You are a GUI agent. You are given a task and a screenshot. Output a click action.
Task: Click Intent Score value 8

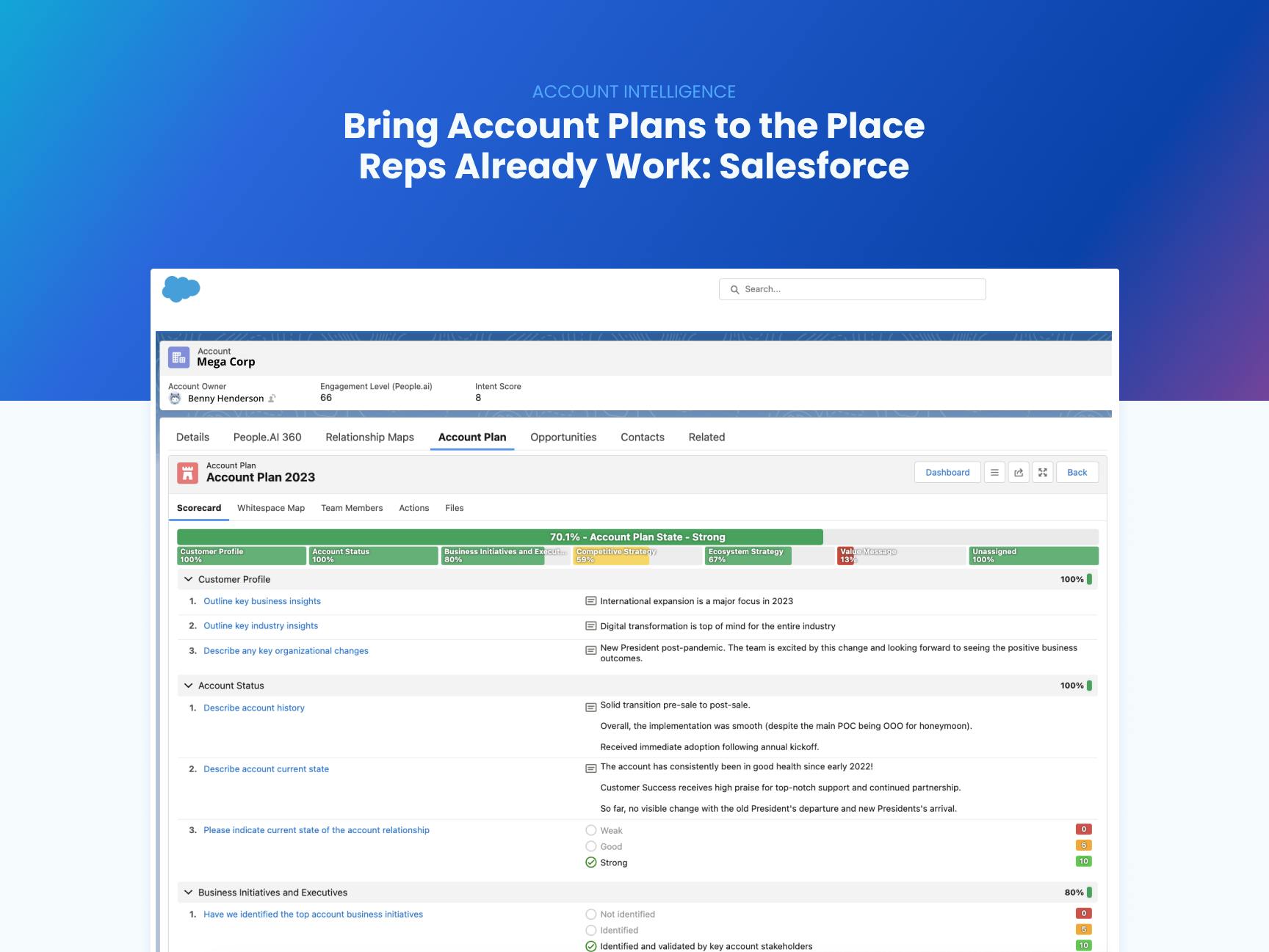pyautogui.click(x=478, y=398)
